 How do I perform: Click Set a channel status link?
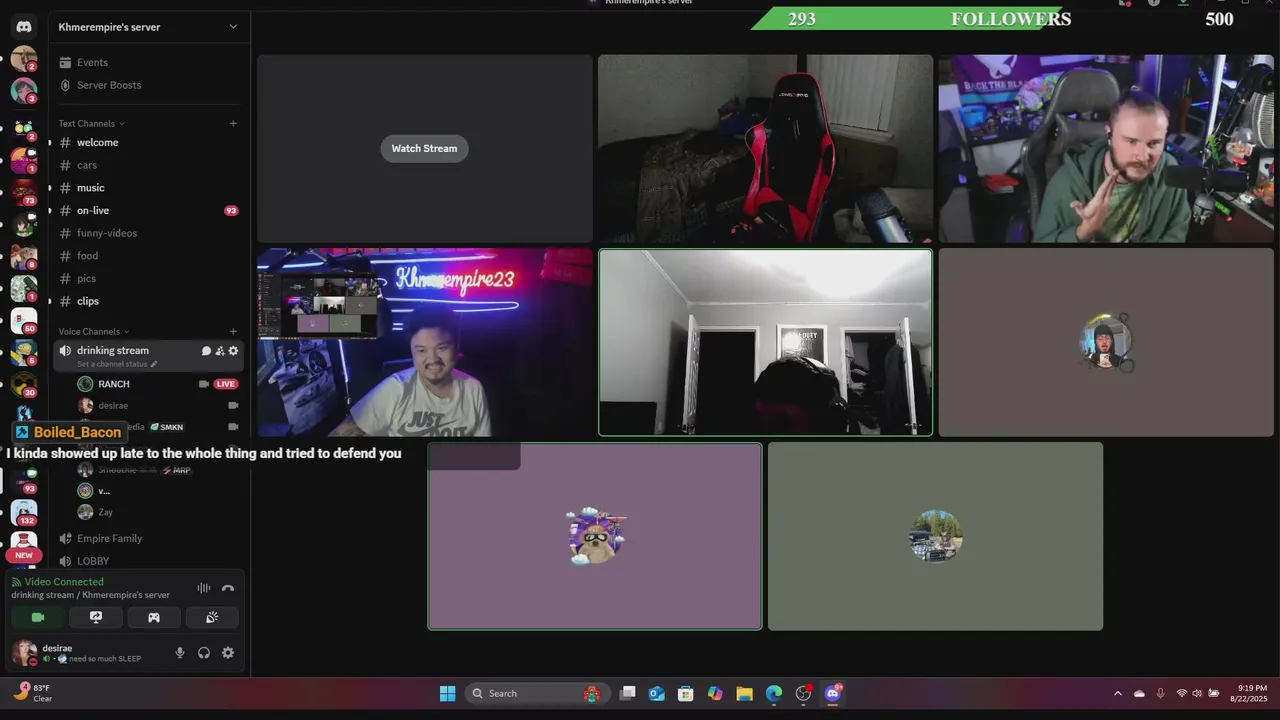(117, 364)
